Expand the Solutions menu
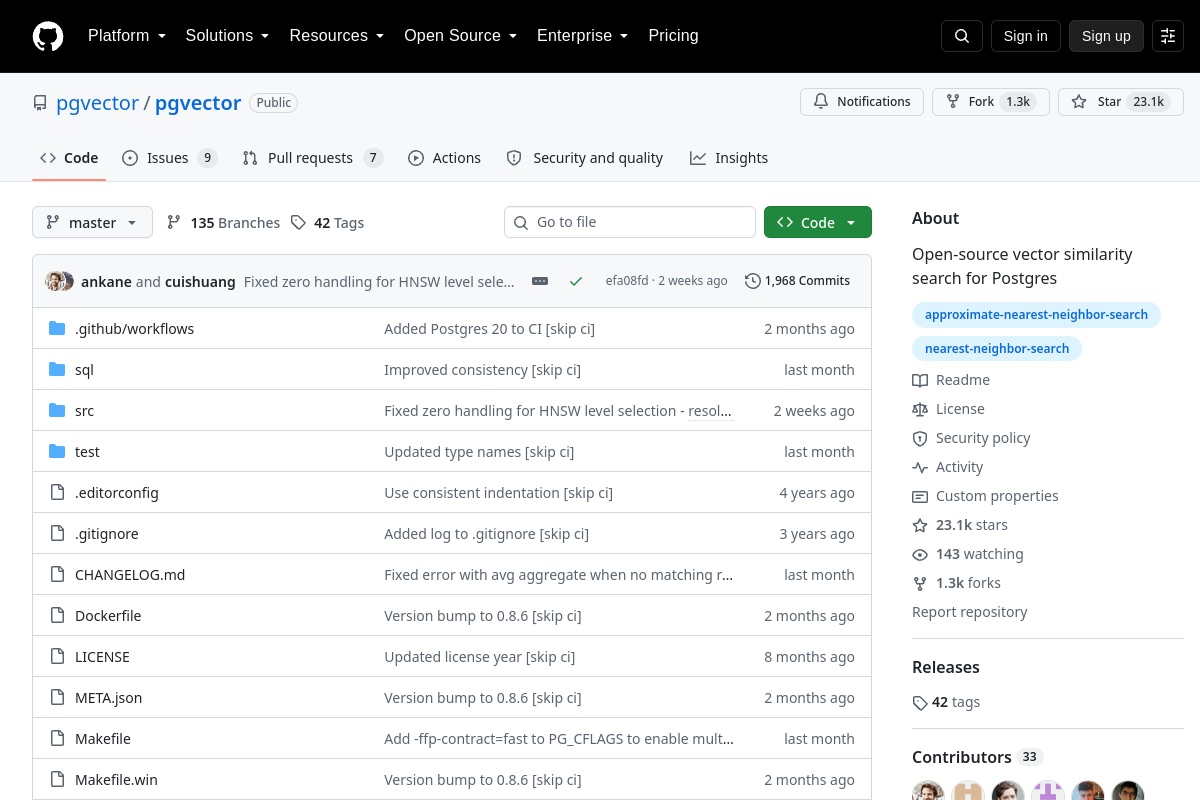1200x800 pixels. [x=227, y=36]
